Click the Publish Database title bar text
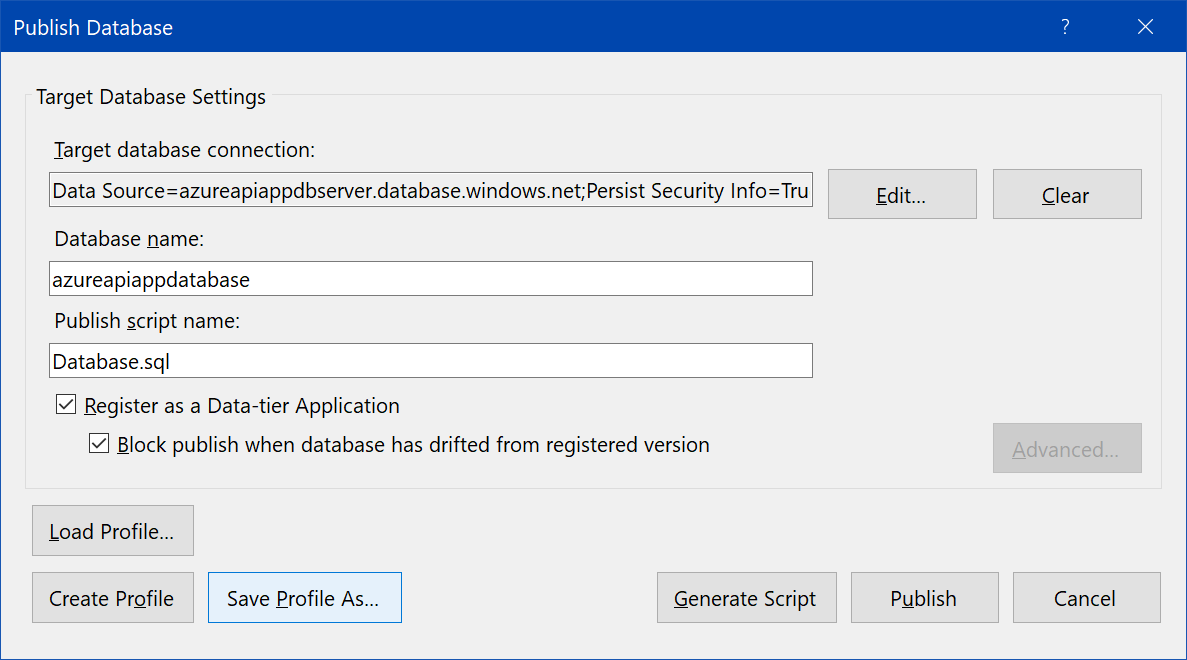 click(x=93, y=27)
